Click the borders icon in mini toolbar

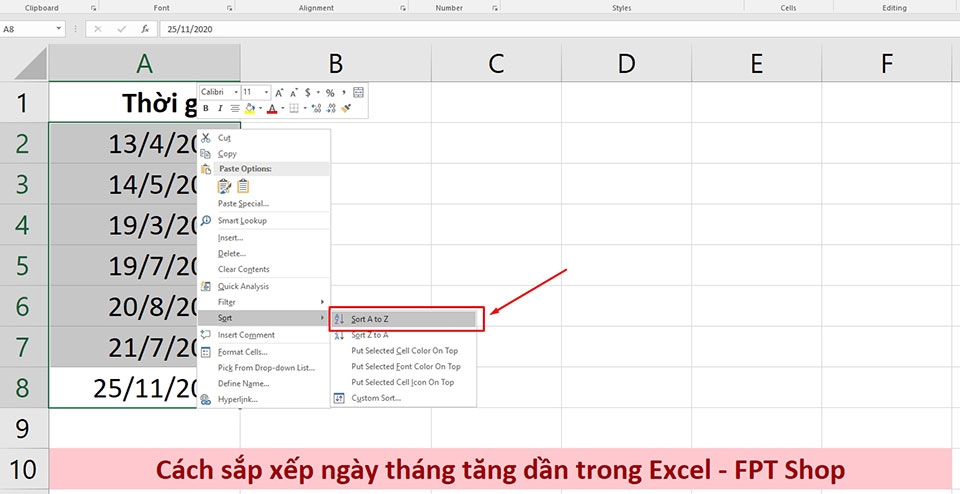(294, 108)
